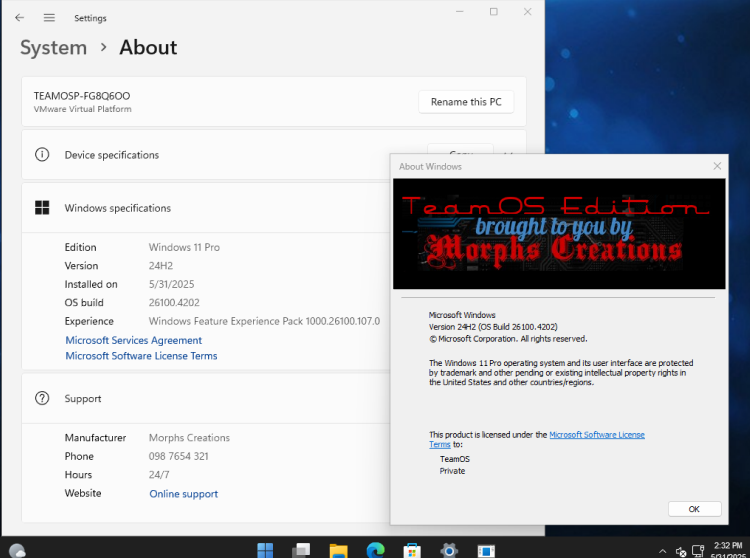Close the About Windows dialog

[x=717, y=166]
